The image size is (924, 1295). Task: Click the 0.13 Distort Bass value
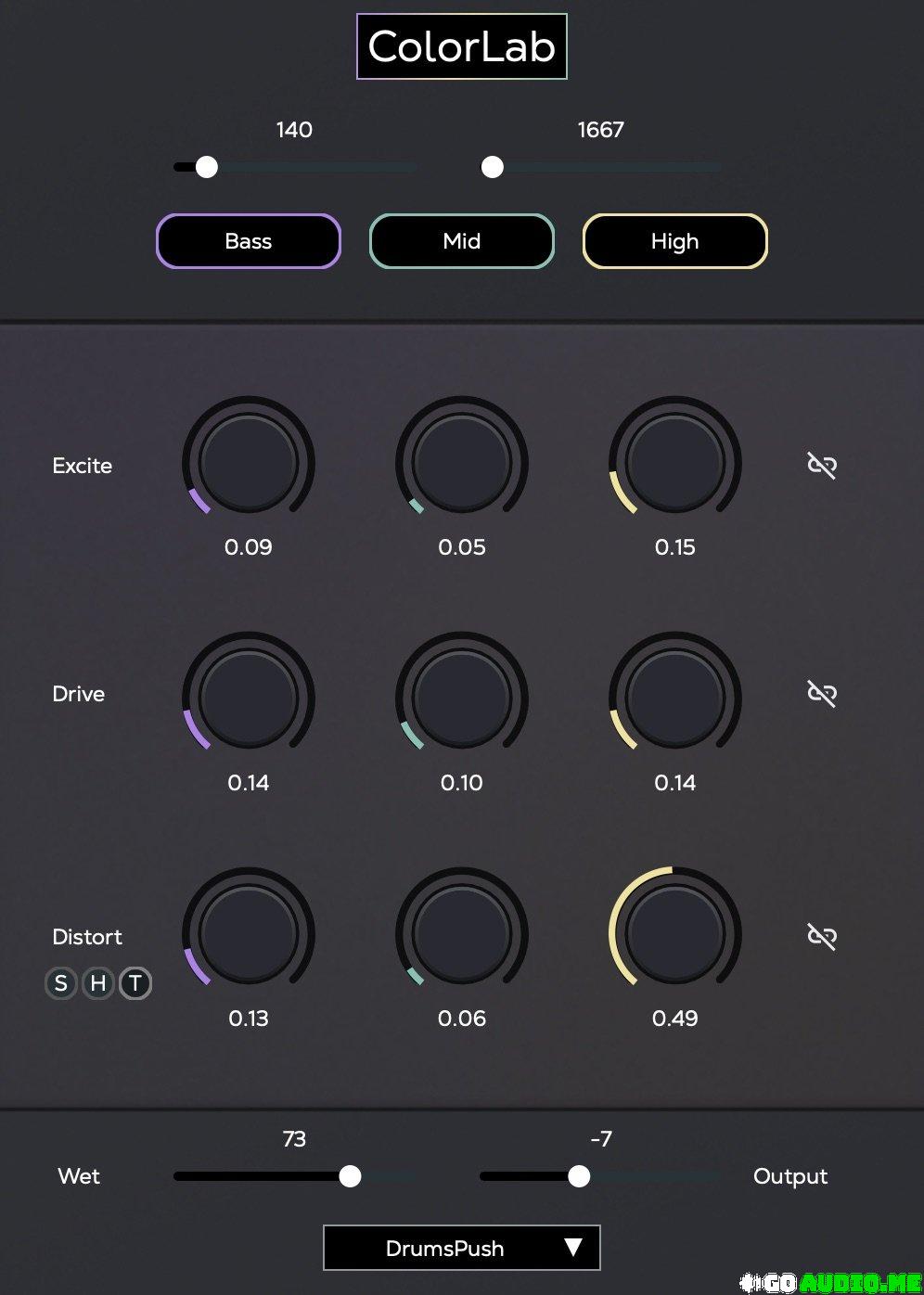[249, 1019]
